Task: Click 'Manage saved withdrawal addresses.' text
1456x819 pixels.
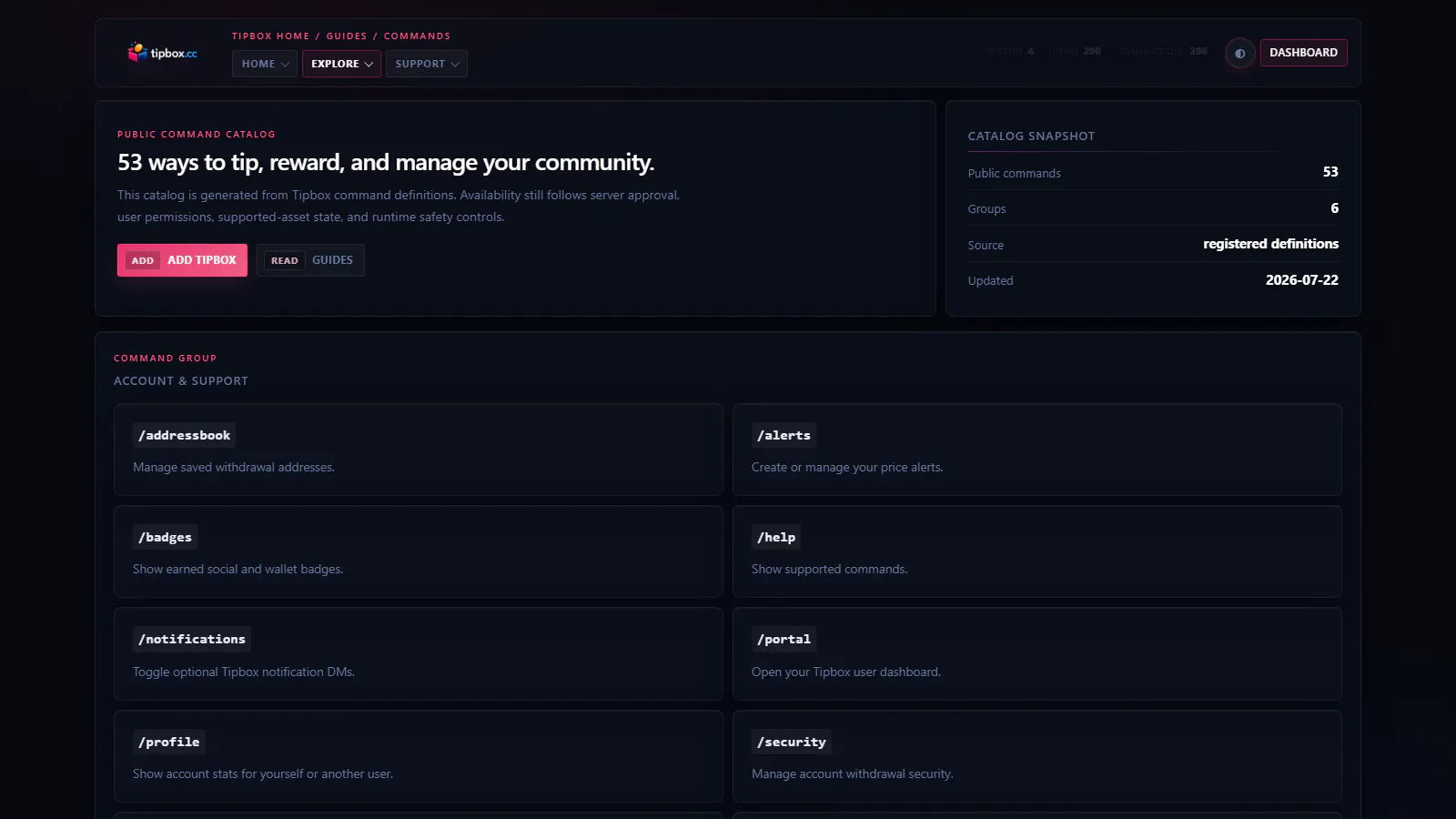Action: click(x=234, y=467)
